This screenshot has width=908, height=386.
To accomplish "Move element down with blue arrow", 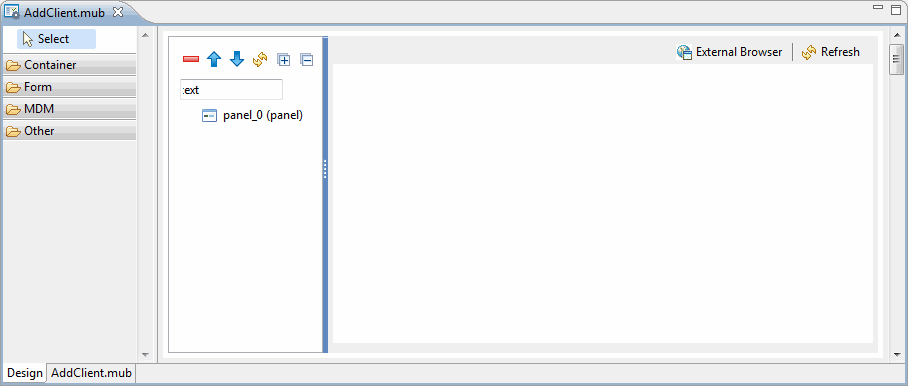I will click(237, 59).
